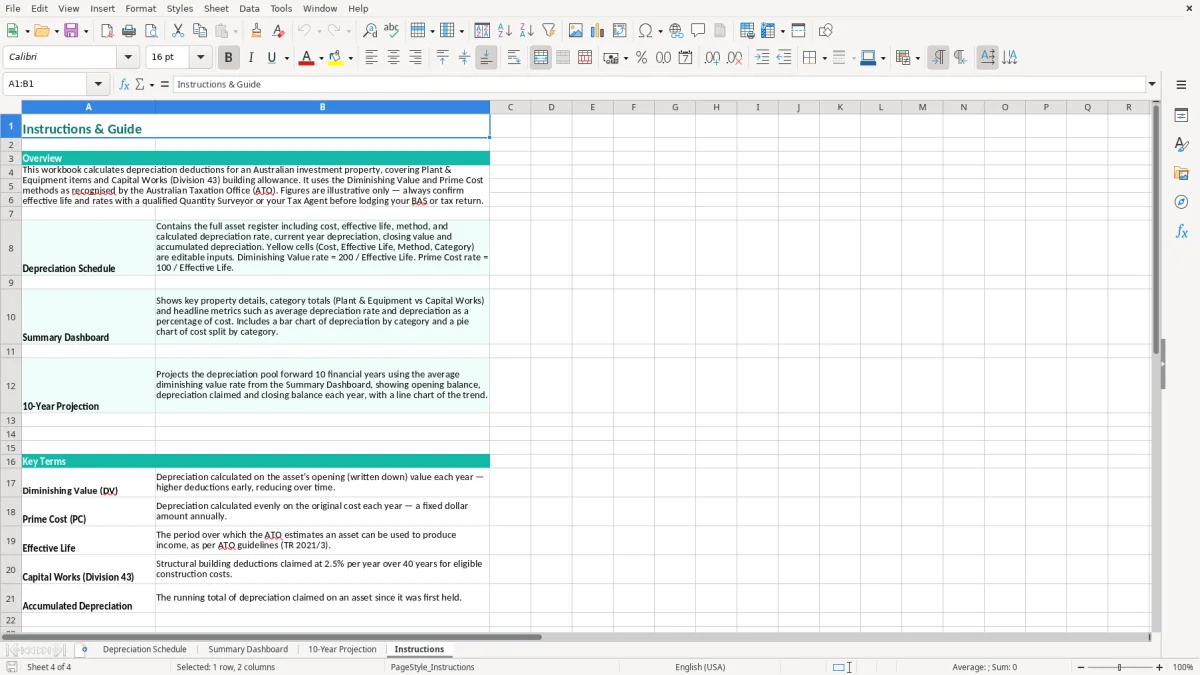Insert a pivot table
Viewport: 1200px width, 675px height.
click(620, 31)
